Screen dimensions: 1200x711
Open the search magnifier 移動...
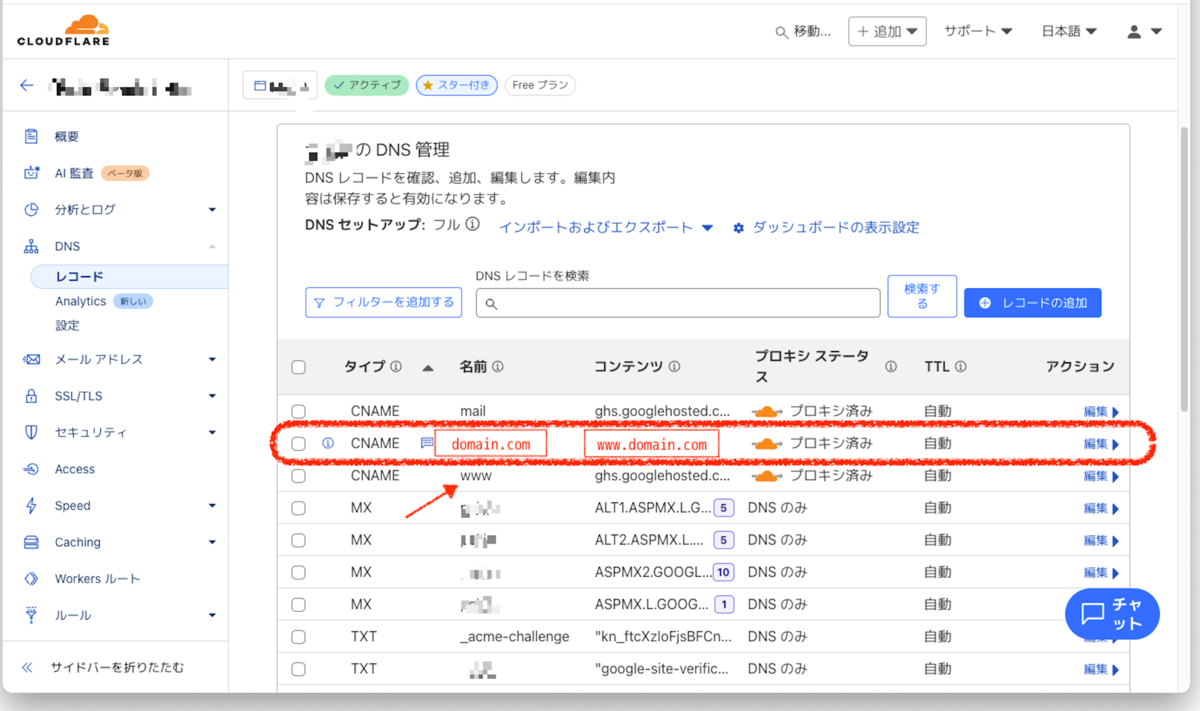coord(803,32)
